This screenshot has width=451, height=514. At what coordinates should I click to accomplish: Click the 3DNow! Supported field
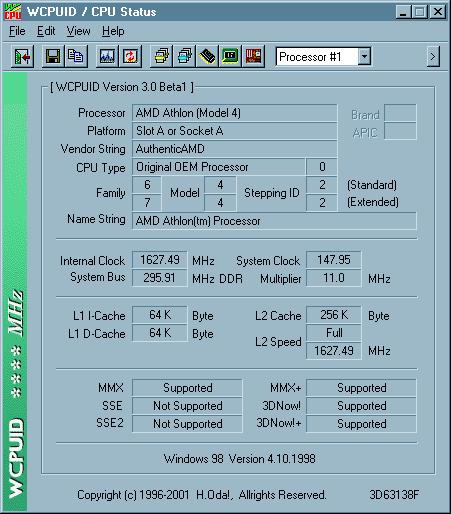coord(361,406)
